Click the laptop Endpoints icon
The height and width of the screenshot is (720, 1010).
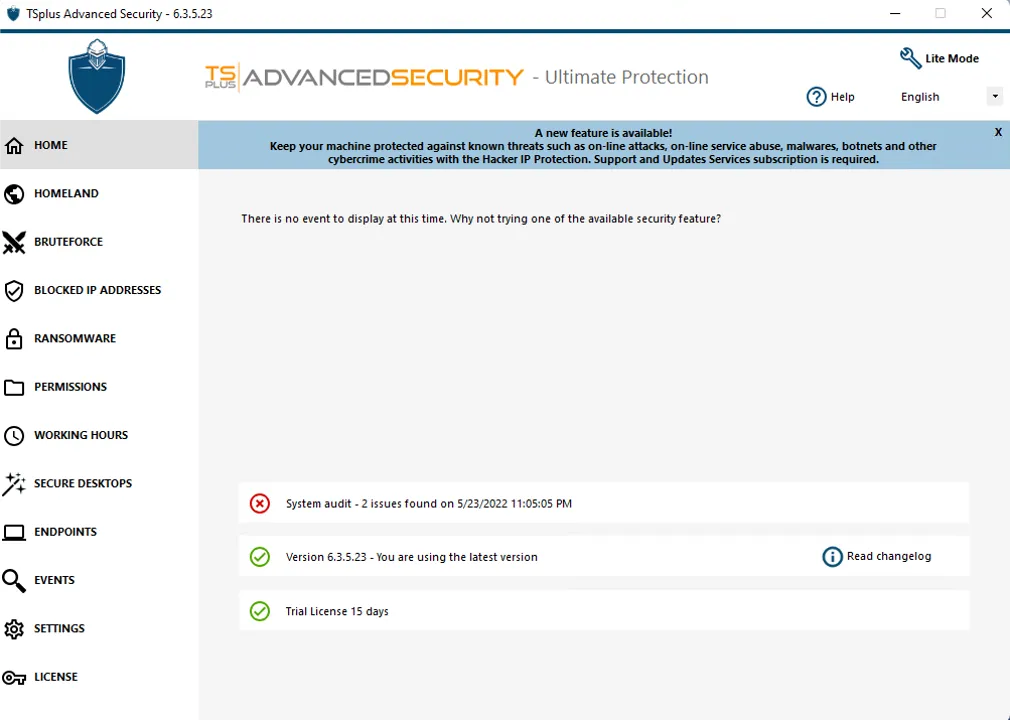coord(14,532)
